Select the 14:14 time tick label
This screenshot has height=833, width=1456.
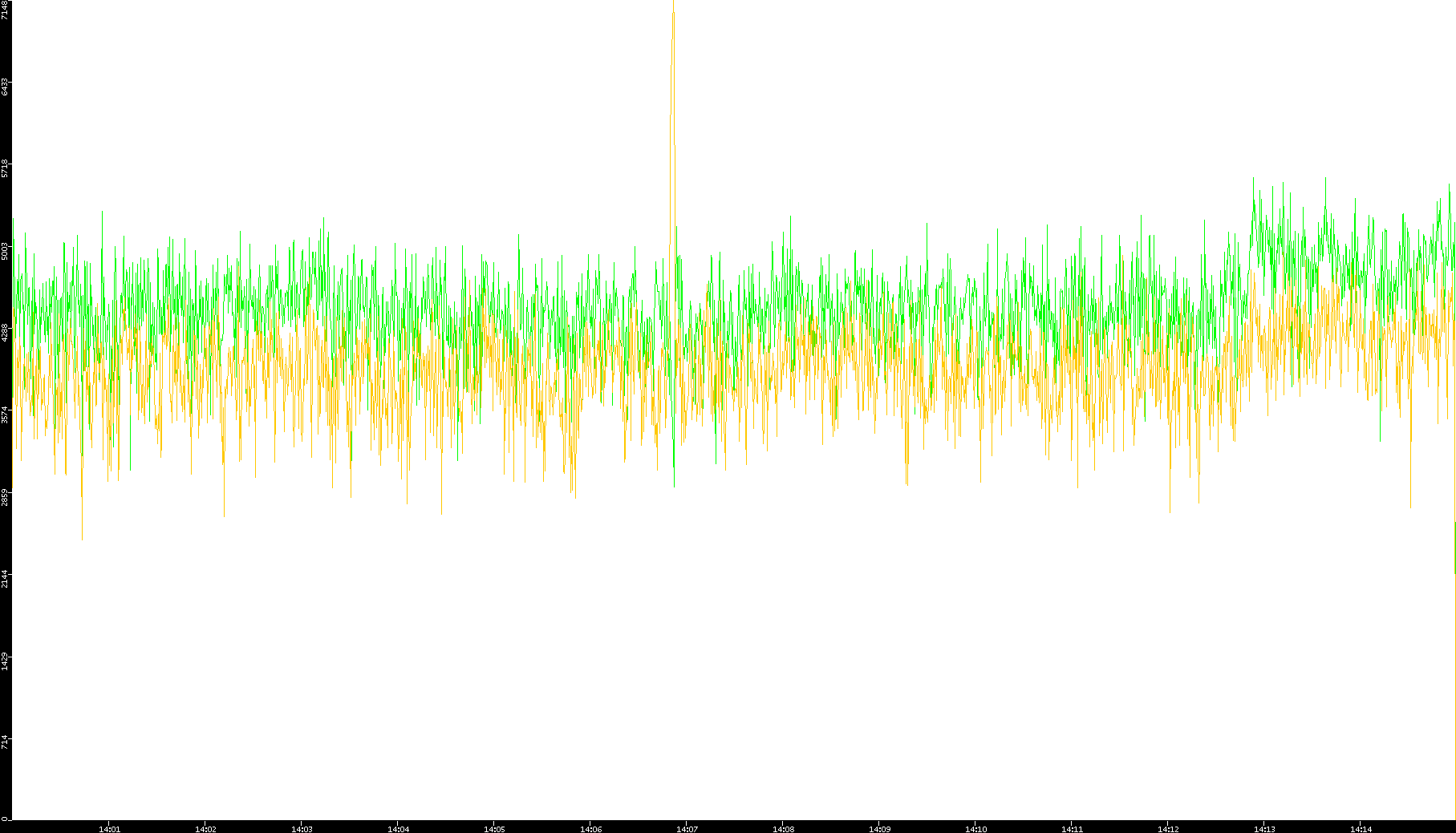click(1361, 828)
